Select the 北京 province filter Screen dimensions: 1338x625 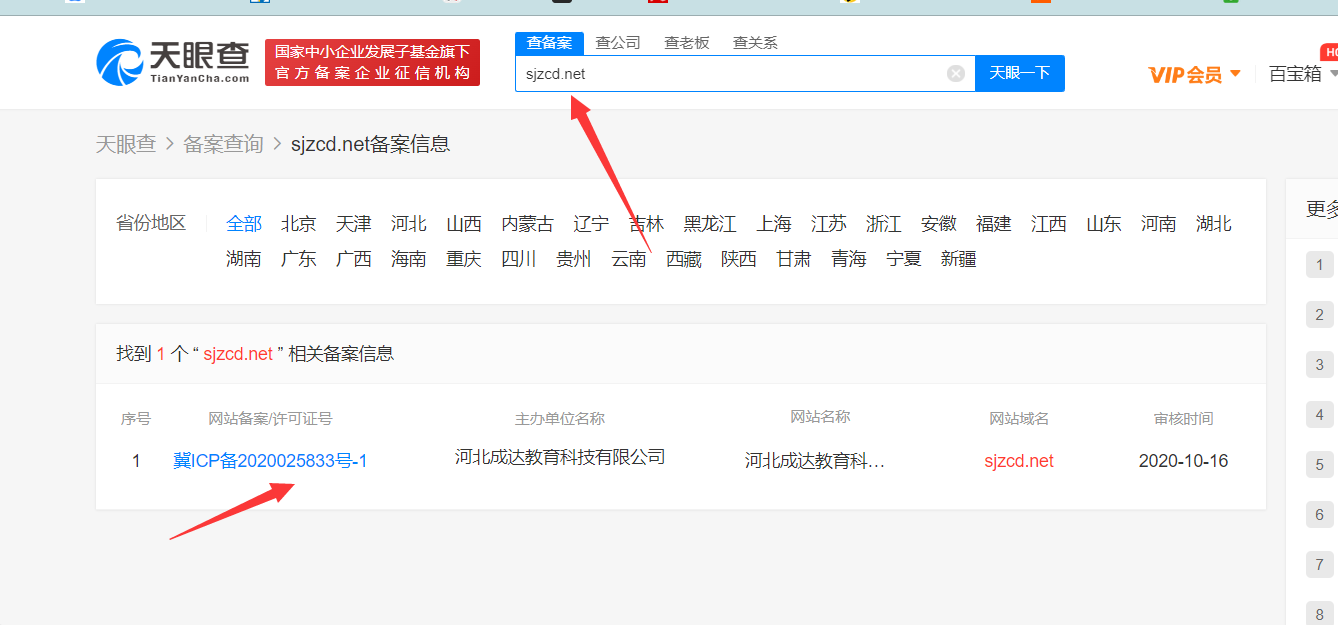(x=298, y=223)
